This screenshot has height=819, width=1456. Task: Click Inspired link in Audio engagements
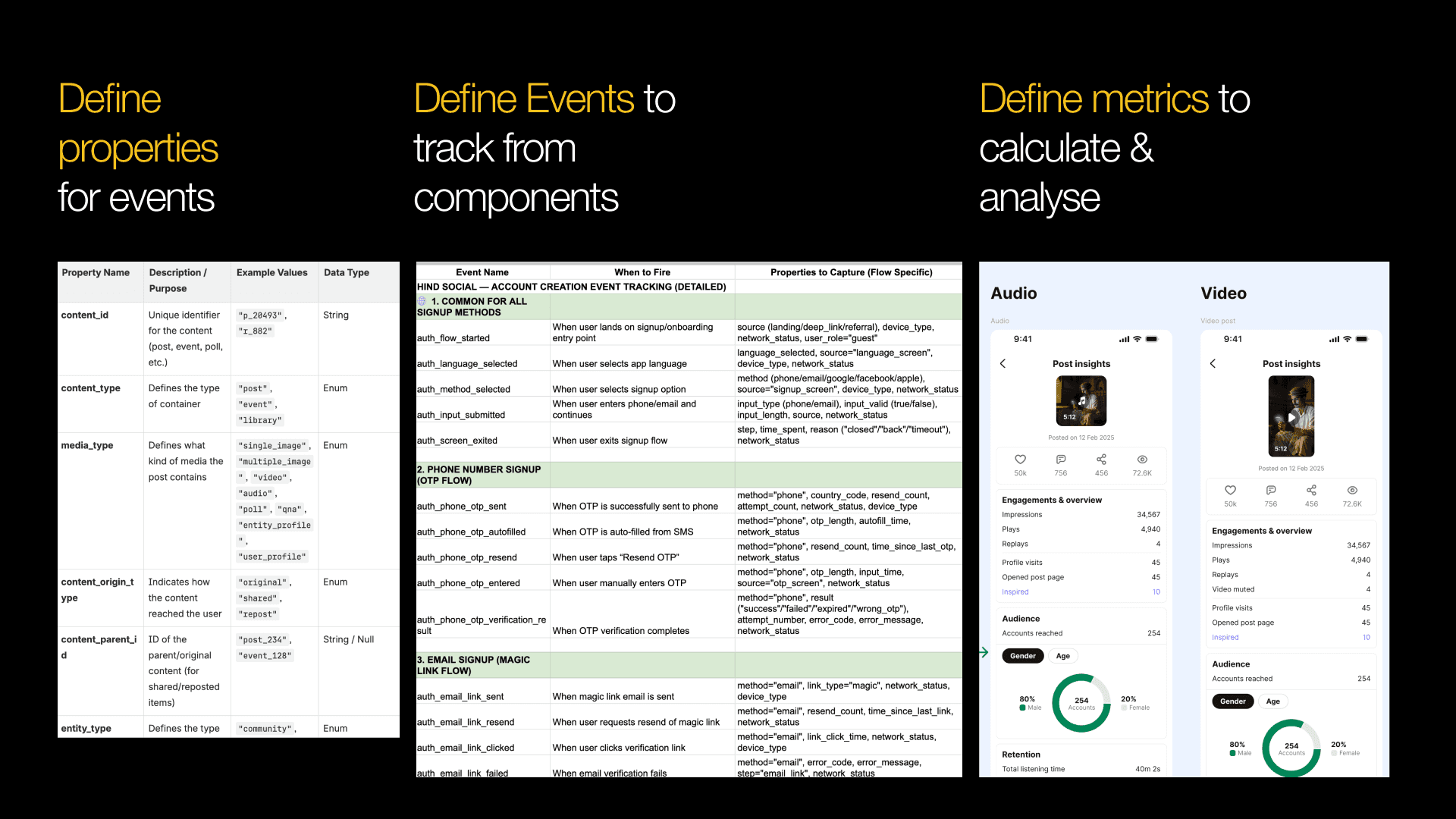coord(1015,592)
